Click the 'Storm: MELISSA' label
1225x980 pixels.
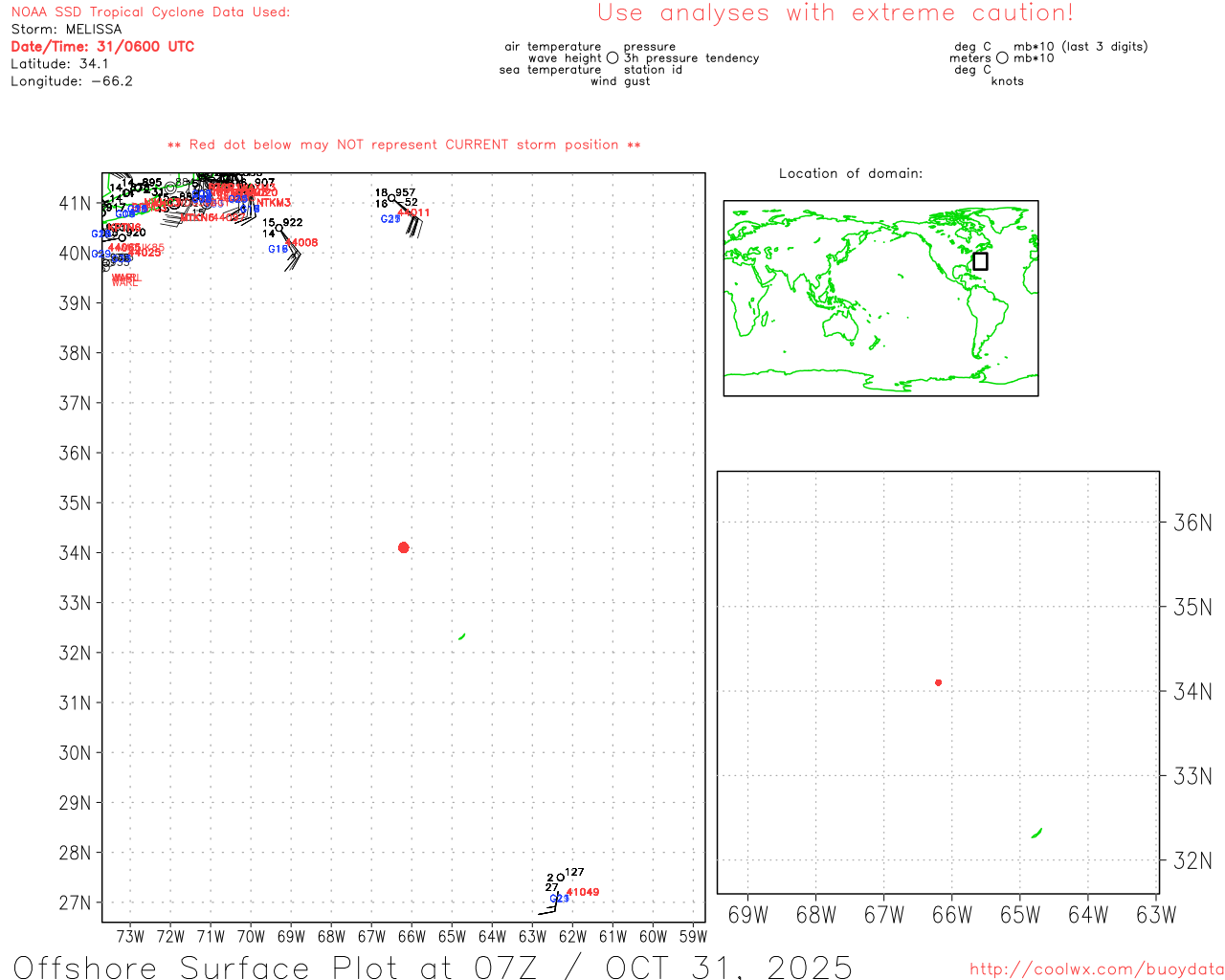(x=66, y=30)
